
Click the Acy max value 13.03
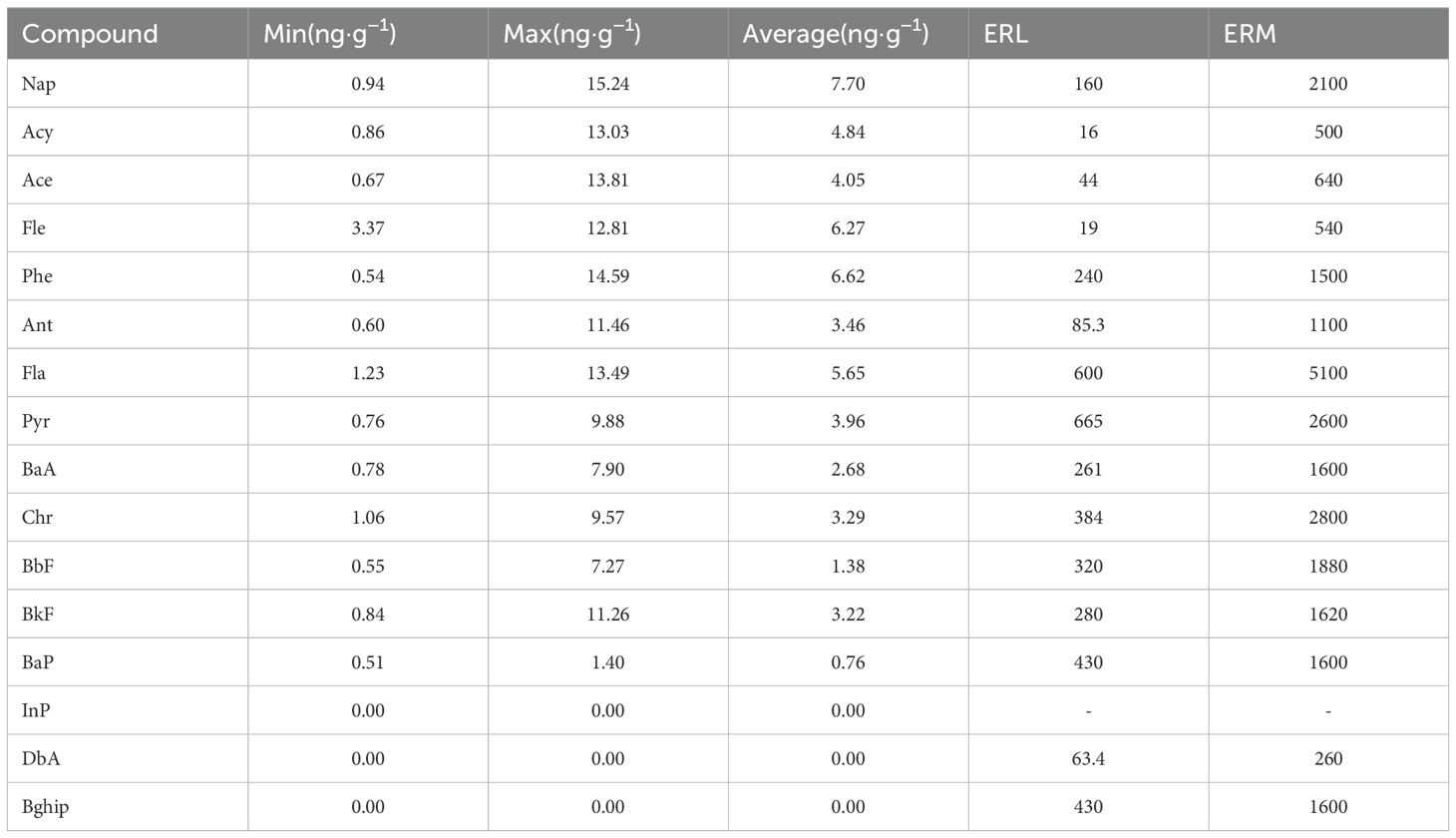pos(607,132)
